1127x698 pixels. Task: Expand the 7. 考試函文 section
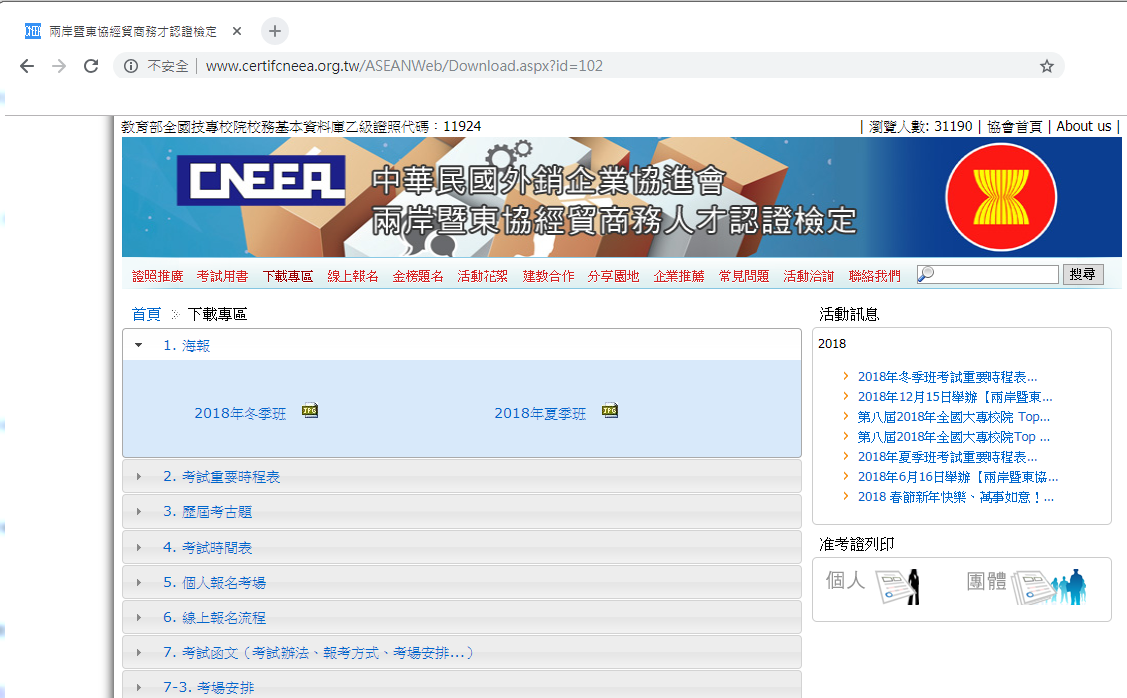pos(461,653)
